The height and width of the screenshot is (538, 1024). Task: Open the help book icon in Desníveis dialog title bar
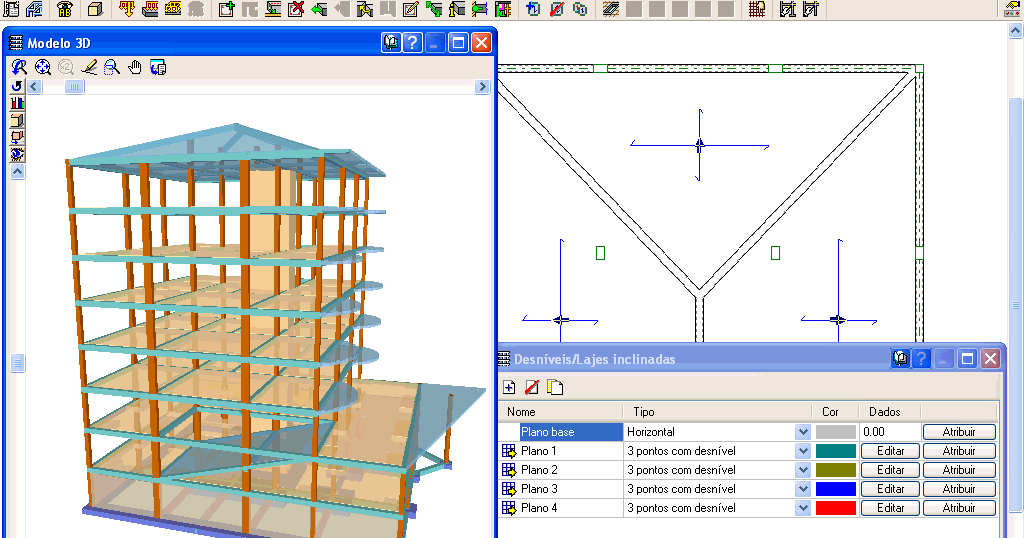[x=900, y=358]
